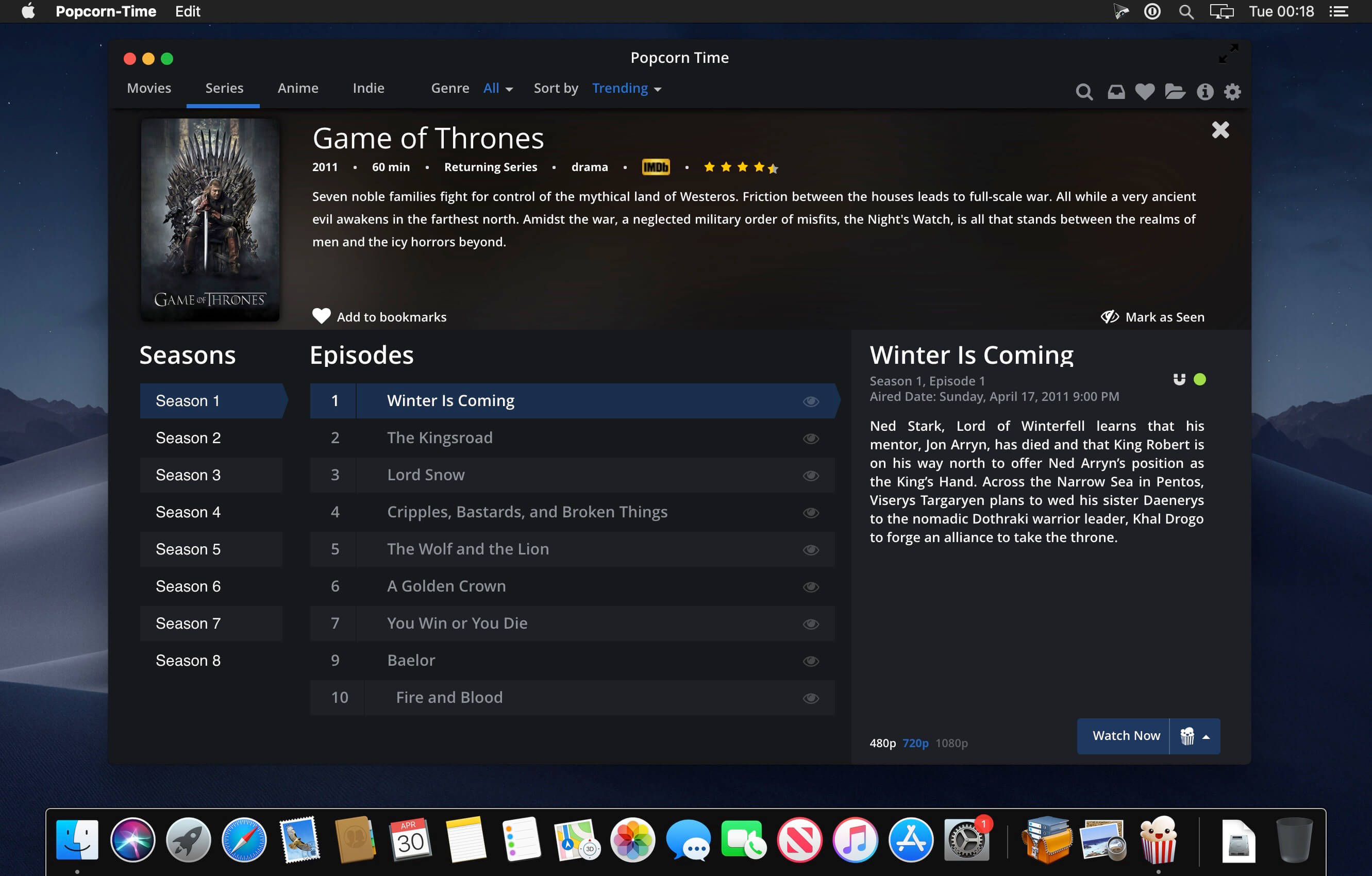
Task: Open Settings with the gear icon
Action: (x=1232, y=92)
